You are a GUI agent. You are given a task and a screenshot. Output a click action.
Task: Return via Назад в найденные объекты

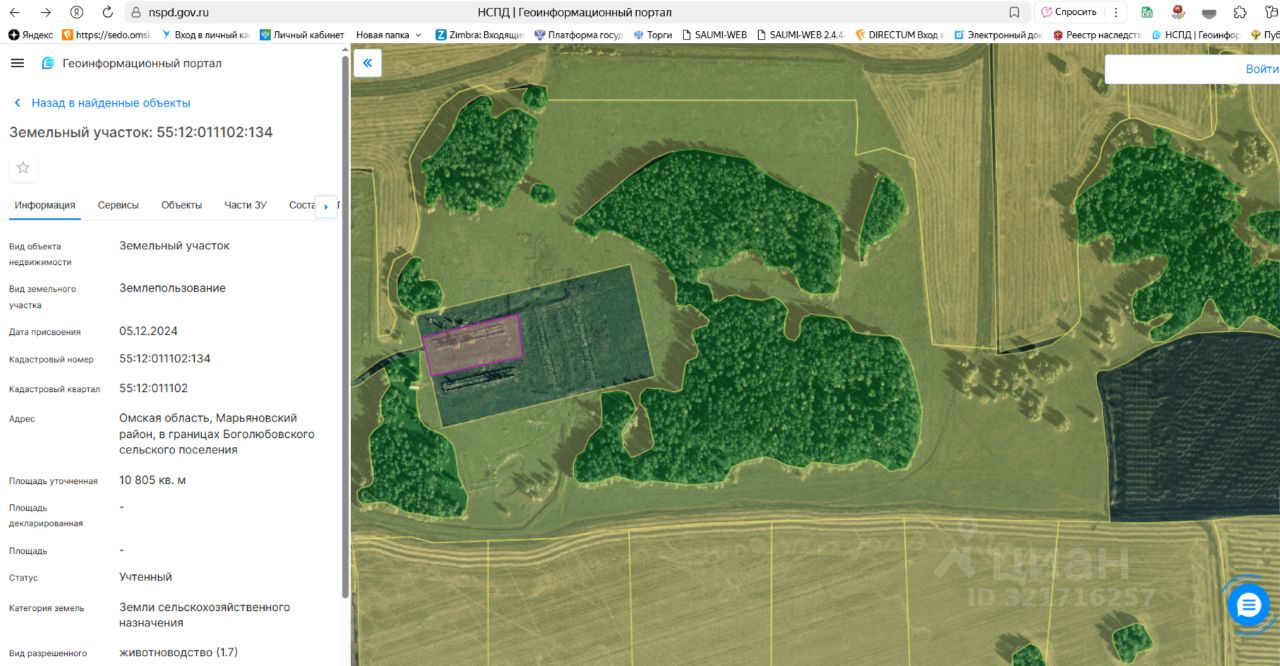point(101,103)
